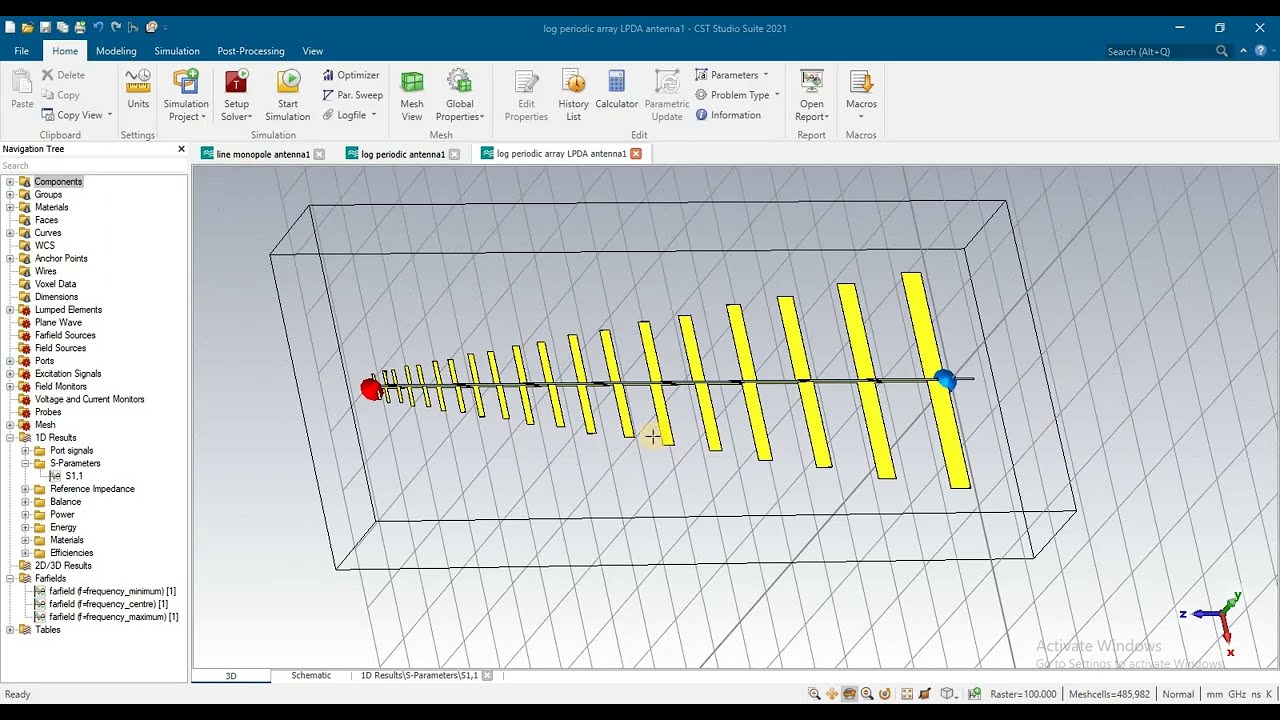The height and width of the screenshot is (720, 1280).
Task: Collapse the Farfields tree node
Action: point(10,579)
